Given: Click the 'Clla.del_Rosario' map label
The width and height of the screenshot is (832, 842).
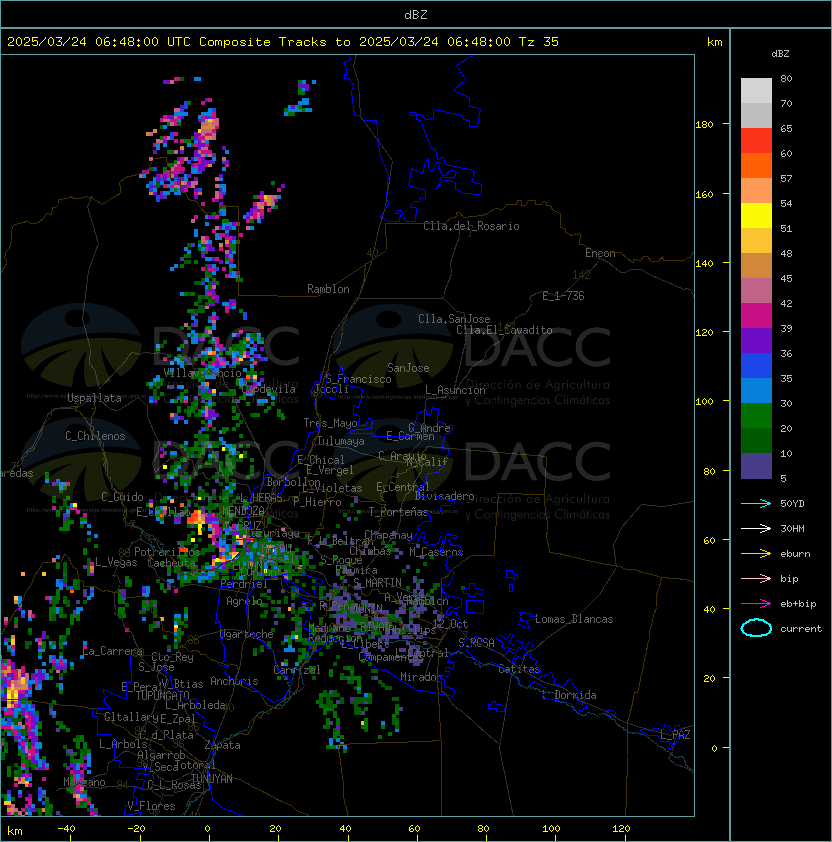Looking at the screenshot, I should pos(471,226).
